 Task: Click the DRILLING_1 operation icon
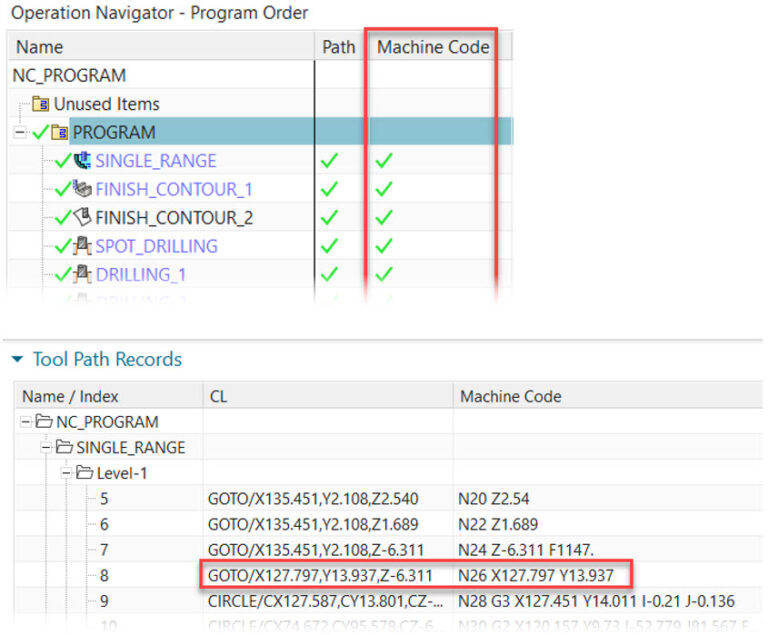(82, 274)
